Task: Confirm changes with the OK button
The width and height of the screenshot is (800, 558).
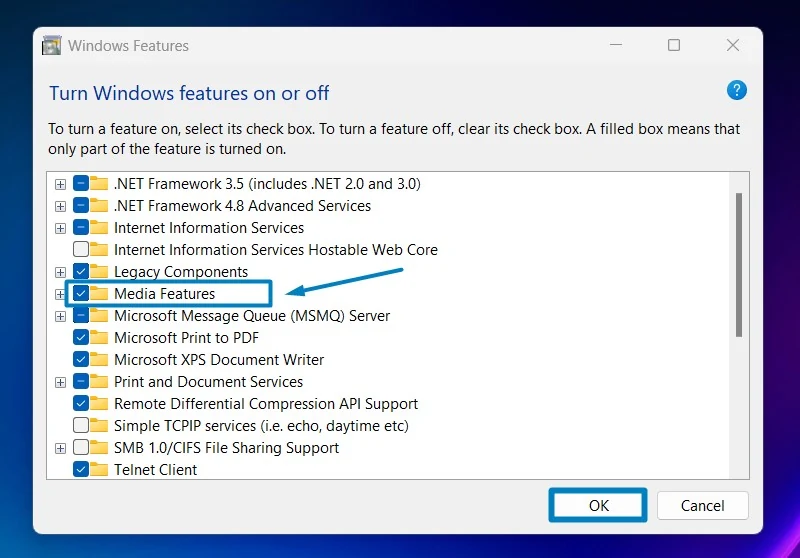Action: [x=598, y=505]
